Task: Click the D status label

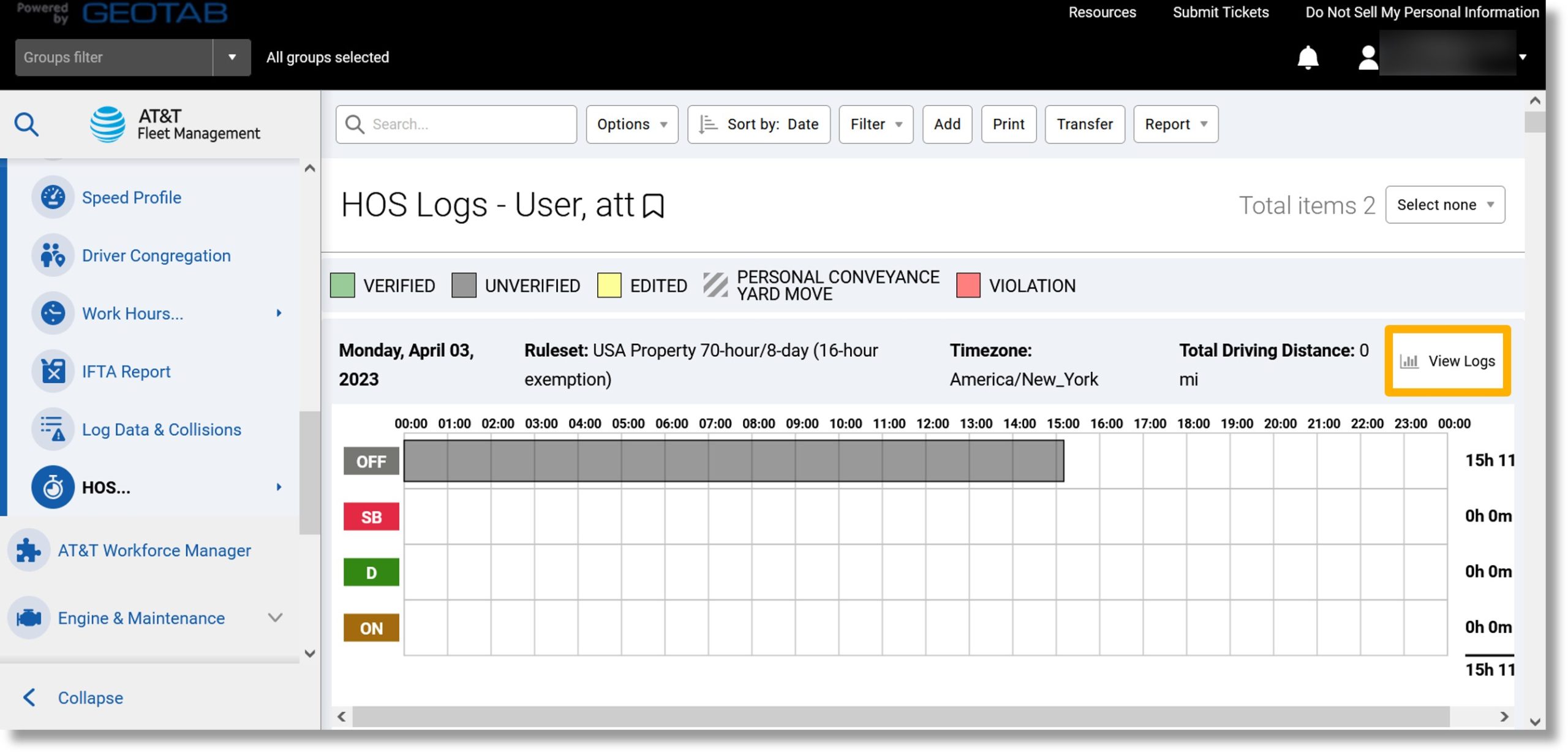Action: (x=371, y=572)
